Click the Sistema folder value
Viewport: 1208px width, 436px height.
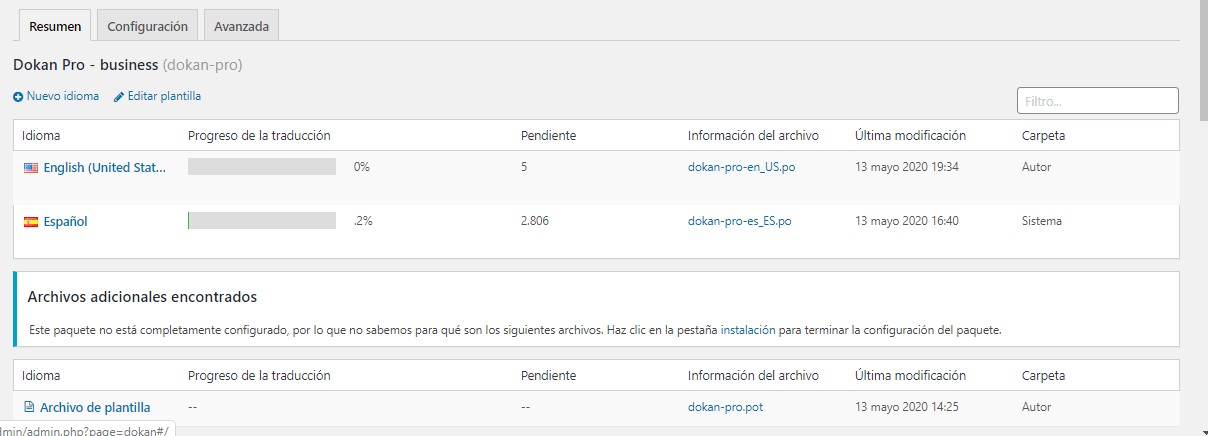(1042, 221)
